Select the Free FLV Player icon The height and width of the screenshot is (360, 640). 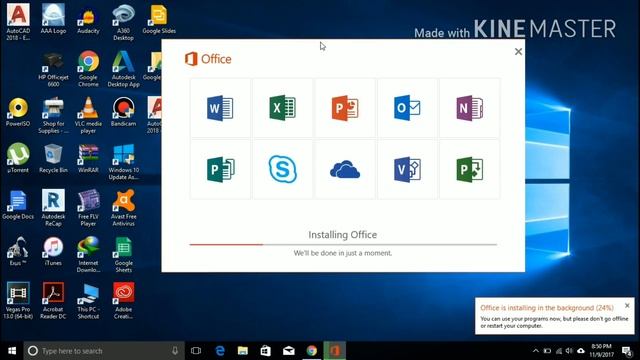88,207
